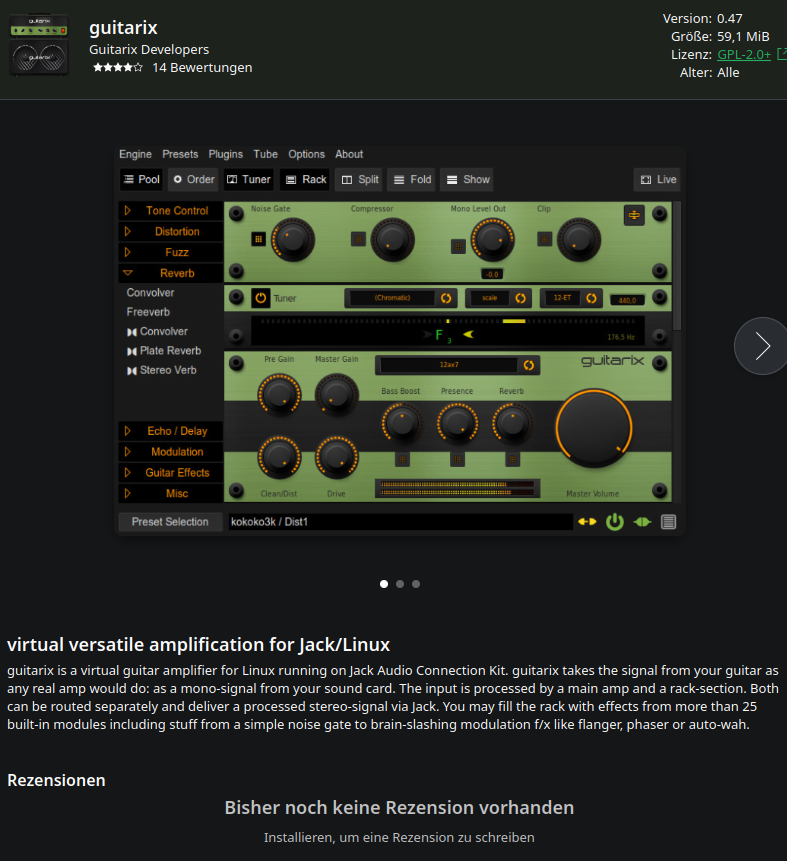Open the 14 Bewertungen ratings text
This screenshot has width=787, height=861.
(202, 68)
